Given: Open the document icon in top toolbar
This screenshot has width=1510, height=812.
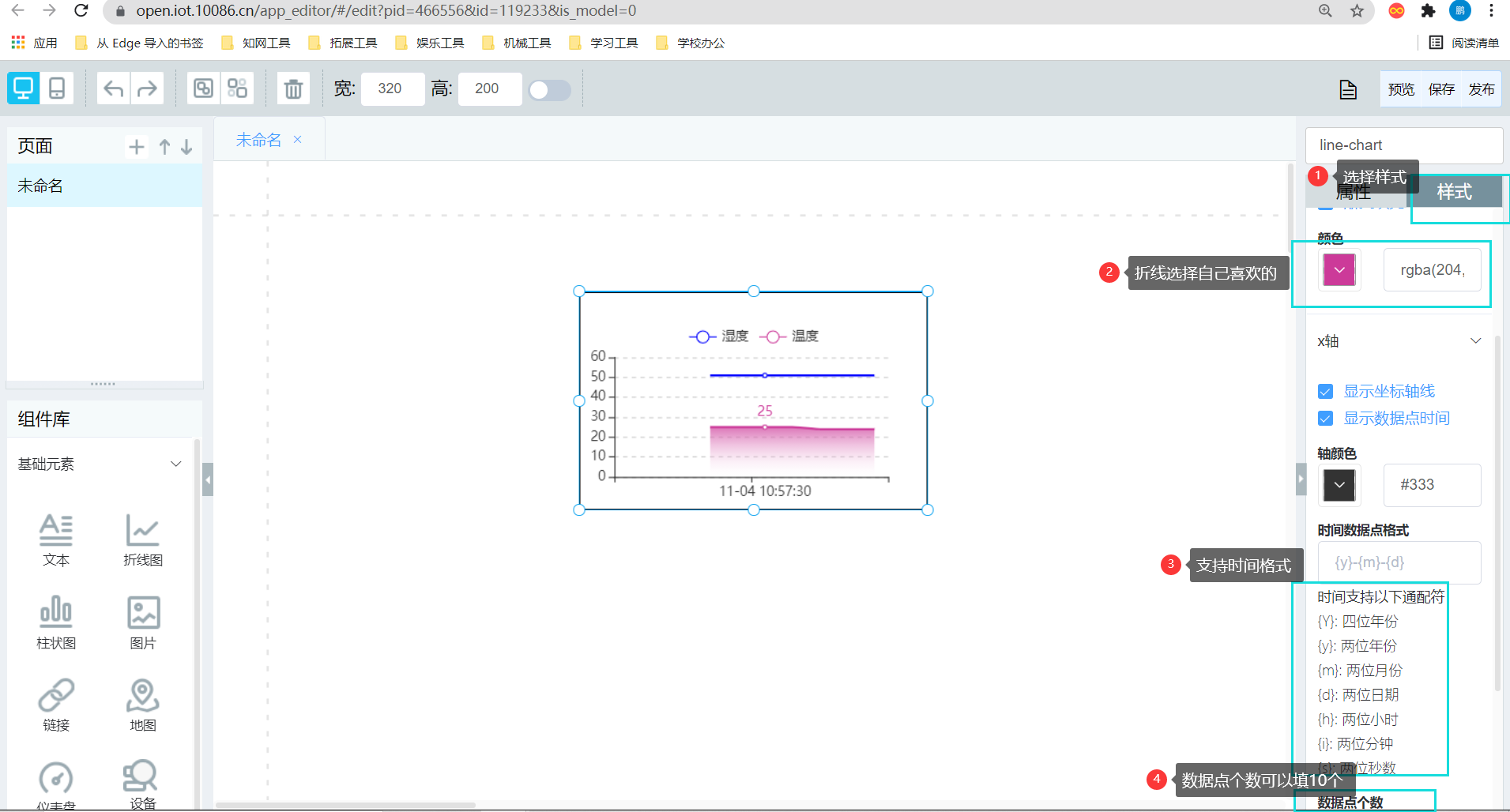Looking at the screenshot, I should point(1348,89).
